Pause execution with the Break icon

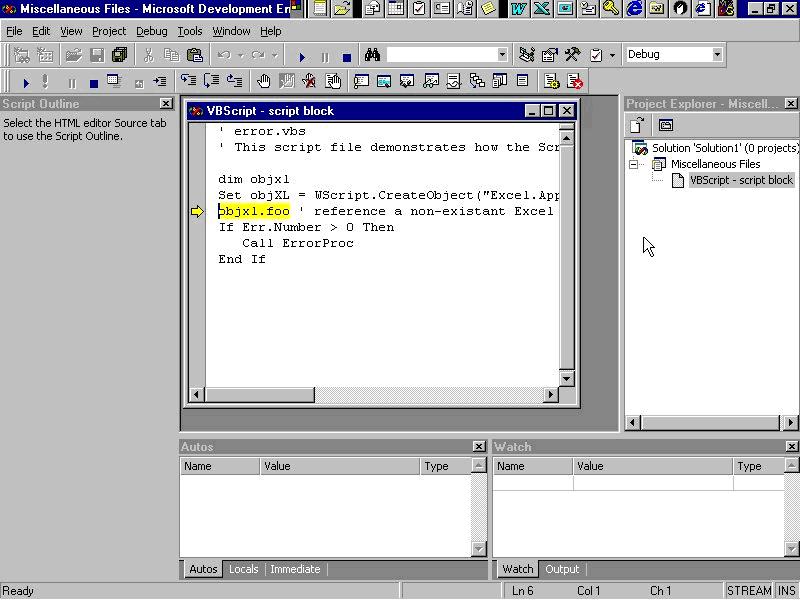click(x=324, y=55)
